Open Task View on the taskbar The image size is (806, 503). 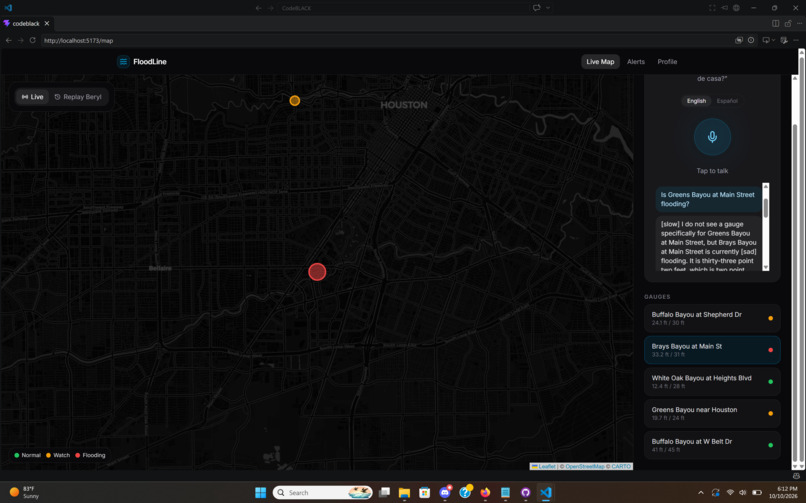[x=384, y=493]
